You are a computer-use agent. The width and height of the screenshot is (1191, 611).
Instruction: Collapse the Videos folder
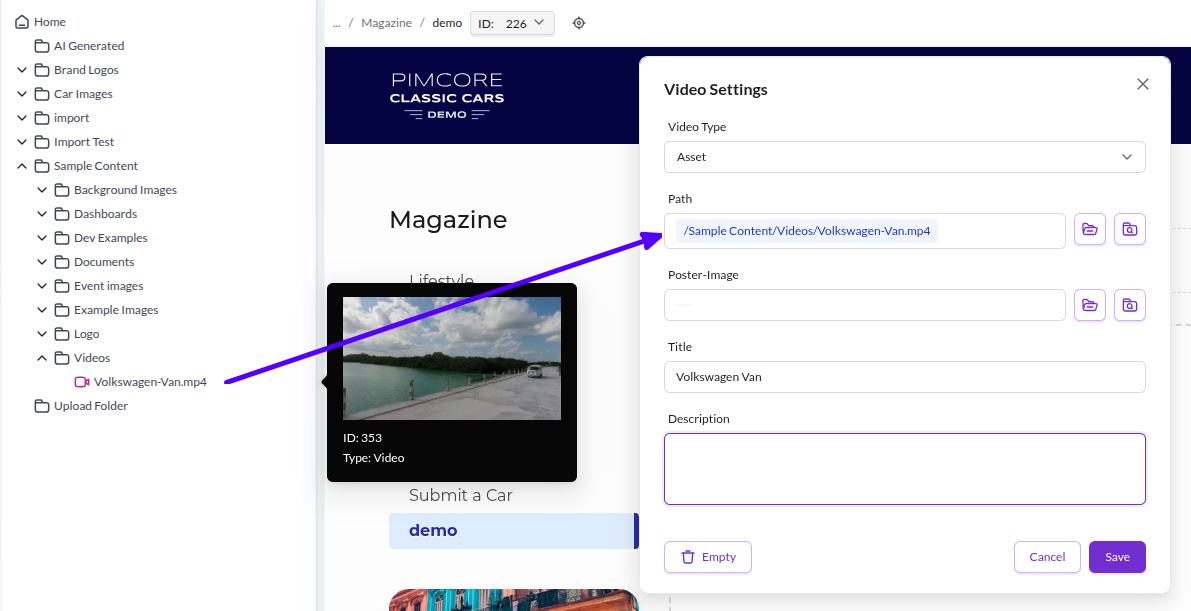click(x=42, y=358)
